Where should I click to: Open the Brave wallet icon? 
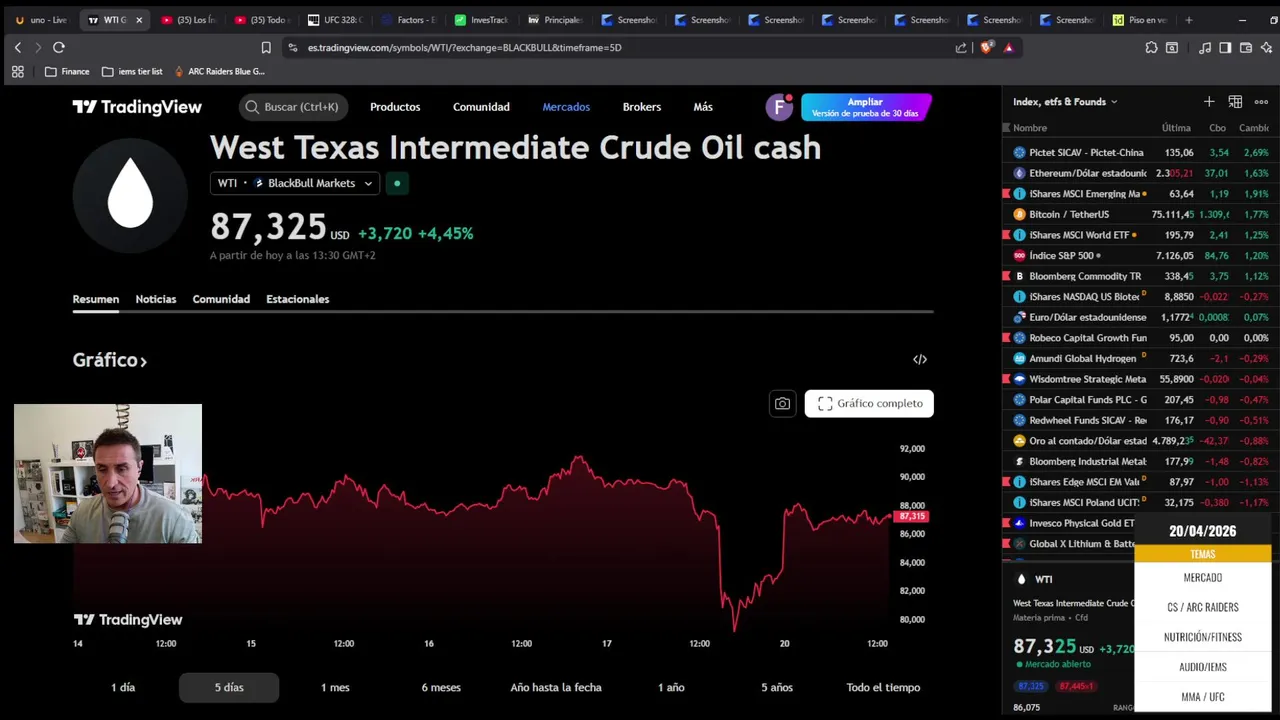pyautogui.click(x=1246, y=47)
